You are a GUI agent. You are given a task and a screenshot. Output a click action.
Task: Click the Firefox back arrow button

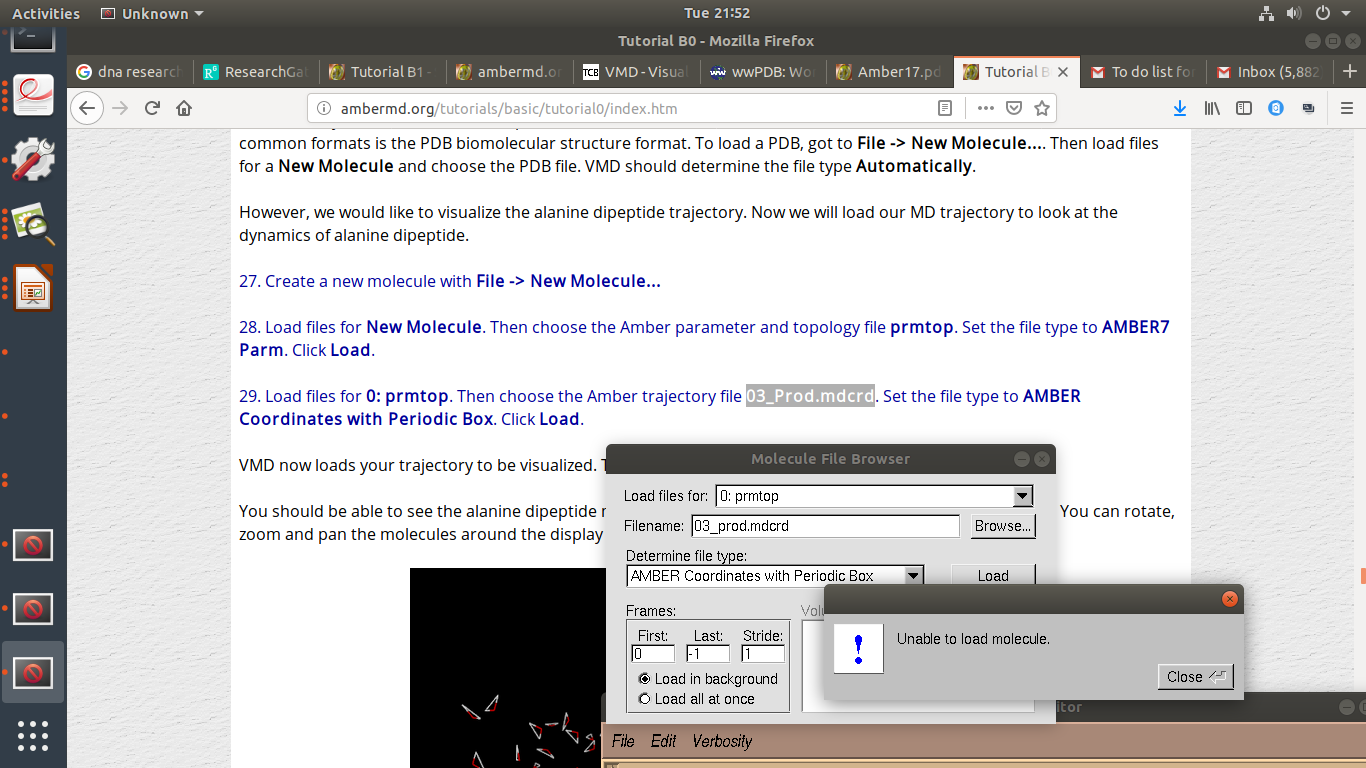(88, 108)
